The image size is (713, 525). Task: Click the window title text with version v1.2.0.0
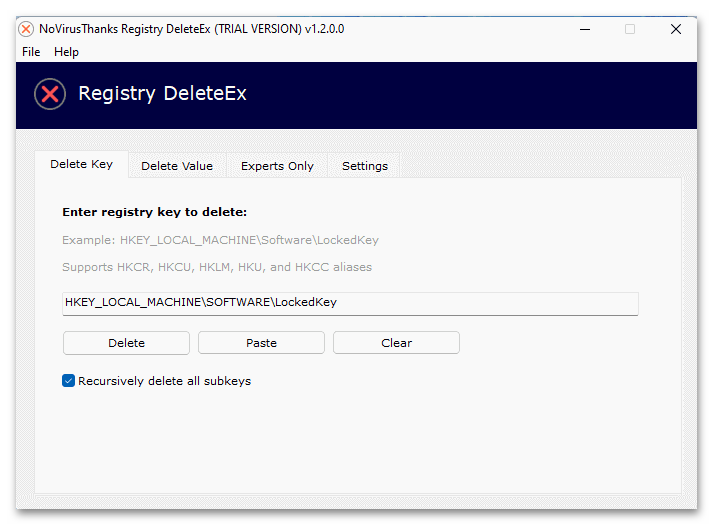click(x=191, y=29)
